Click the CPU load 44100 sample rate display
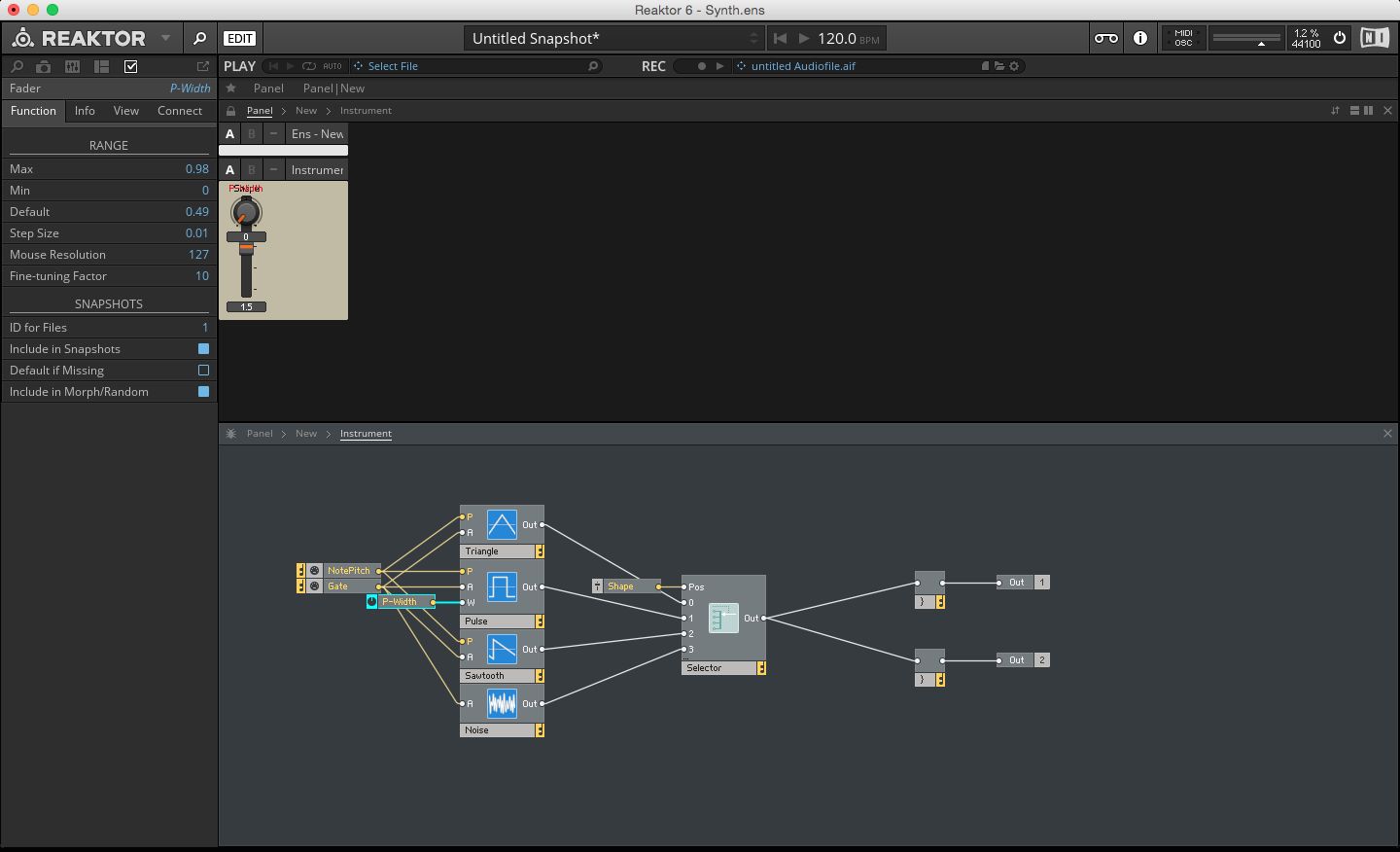 (1306, 38)
